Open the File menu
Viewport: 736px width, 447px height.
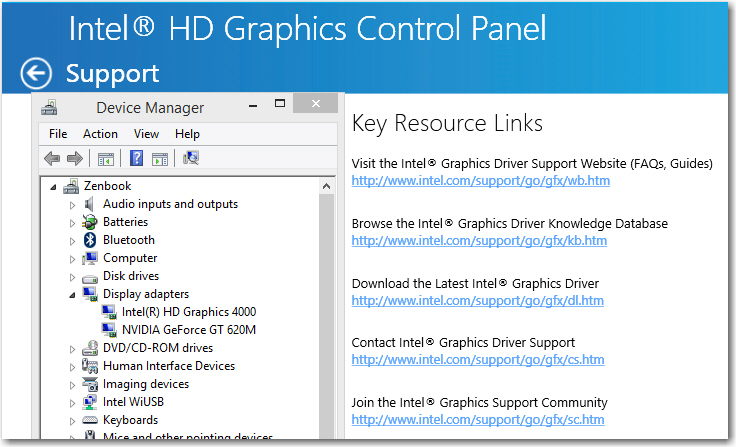click(x=58, y=134)
